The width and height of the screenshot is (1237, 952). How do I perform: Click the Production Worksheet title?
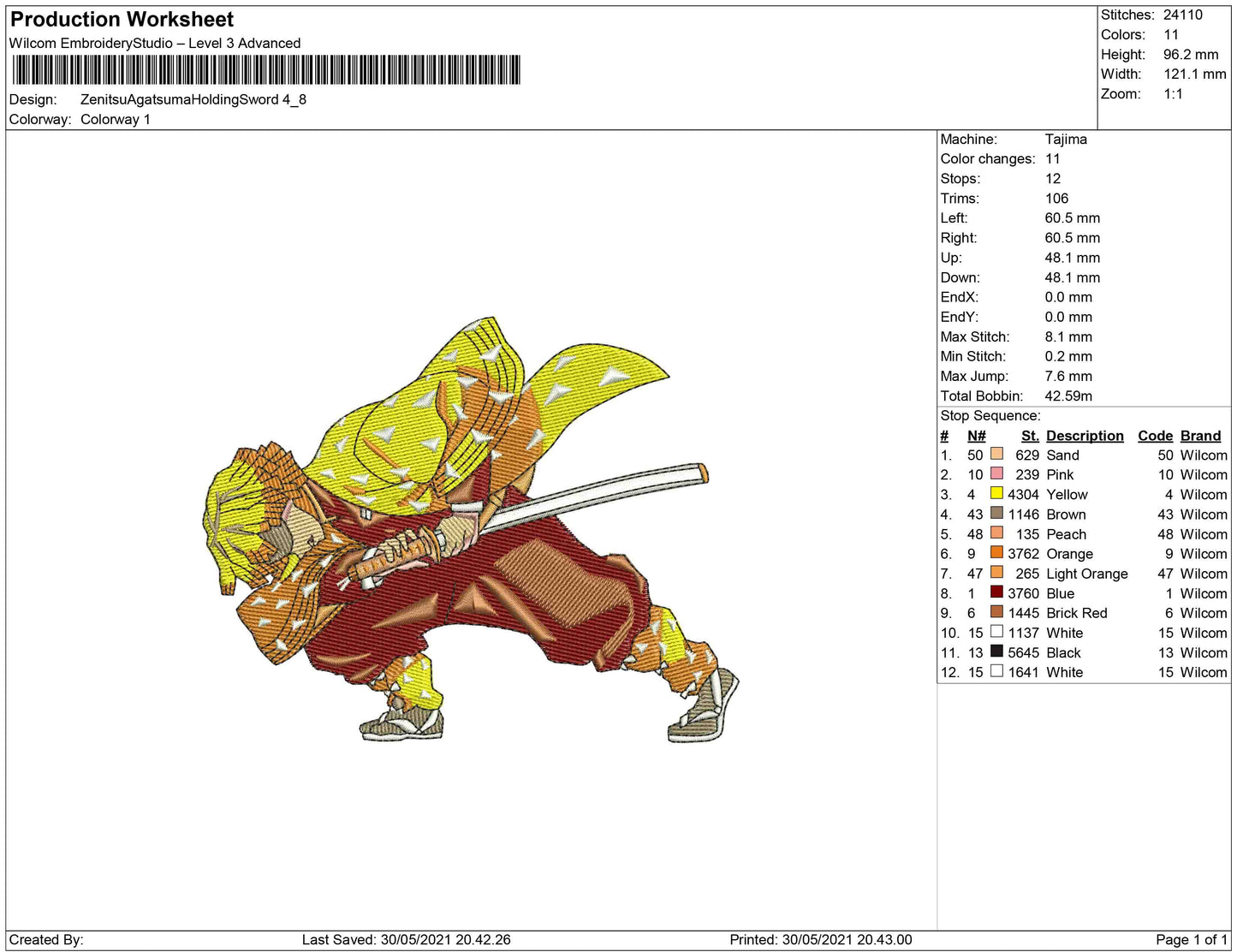(x=122, y=20)
